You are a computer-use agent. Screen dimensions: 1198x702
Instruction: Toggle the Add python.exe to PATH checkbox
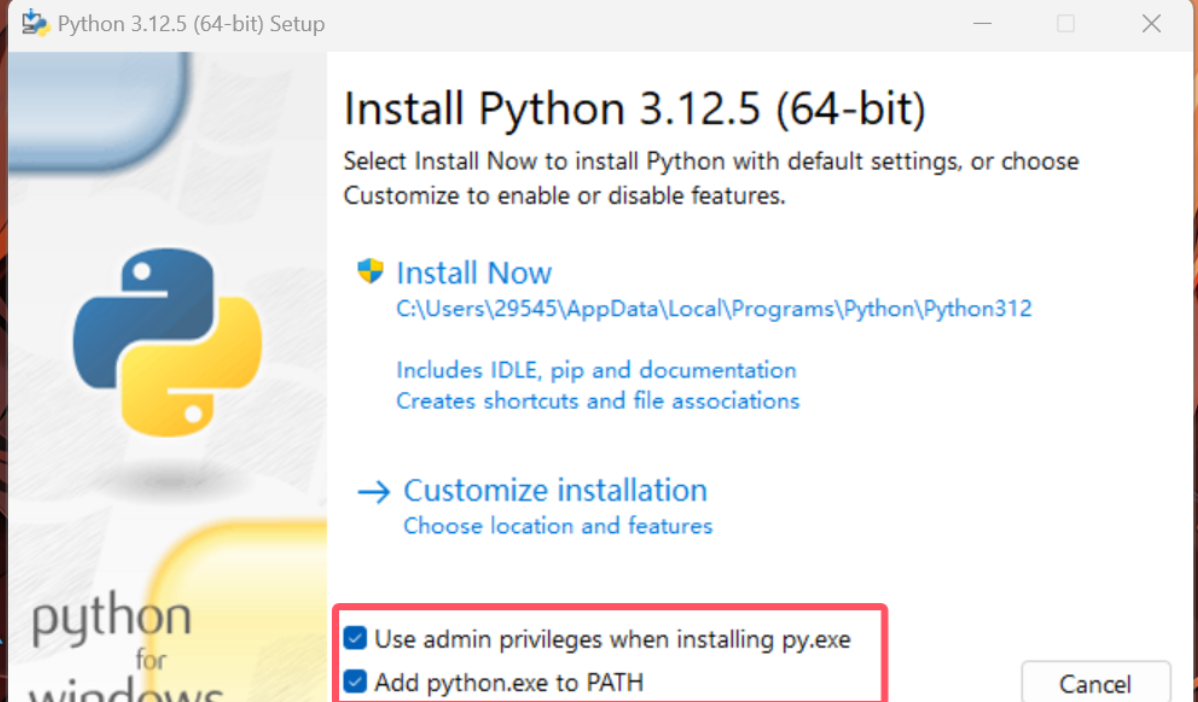[355, 683]
